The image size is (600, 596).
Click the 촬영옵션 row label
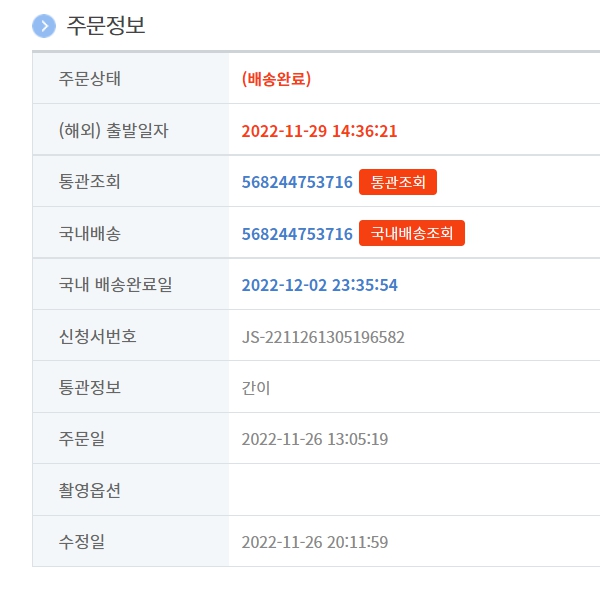pyautogui.click(x=90, y=490)
